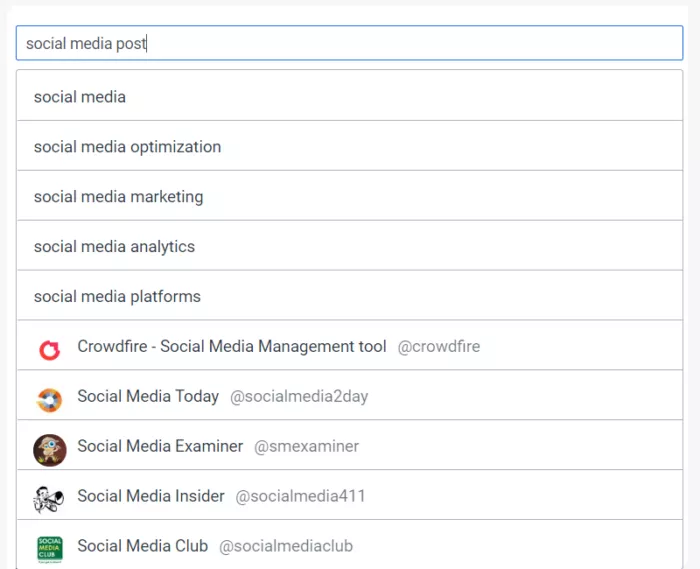Click the @crowdfire handle
The height and width of the screenshot is (569, 700).
[439, 347]
